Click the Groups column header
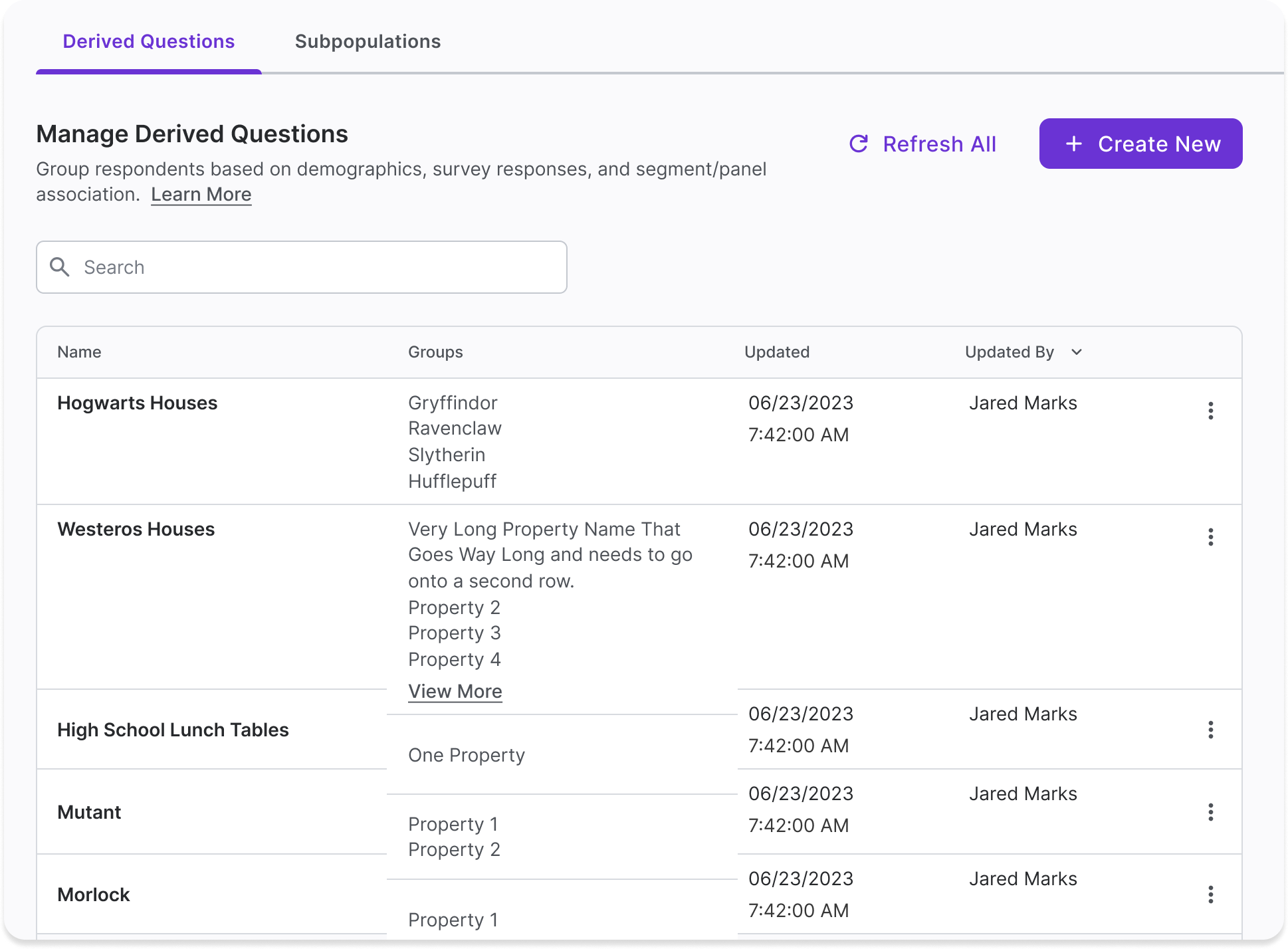This screenshot has height=949, width=1288. [x=435, y=352]
